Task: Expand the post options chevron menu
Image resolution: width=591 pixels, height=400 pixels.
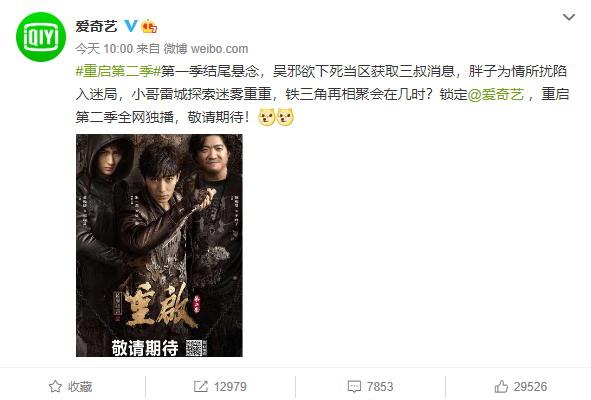Action: pyautogui.click(x=568, y=17)
